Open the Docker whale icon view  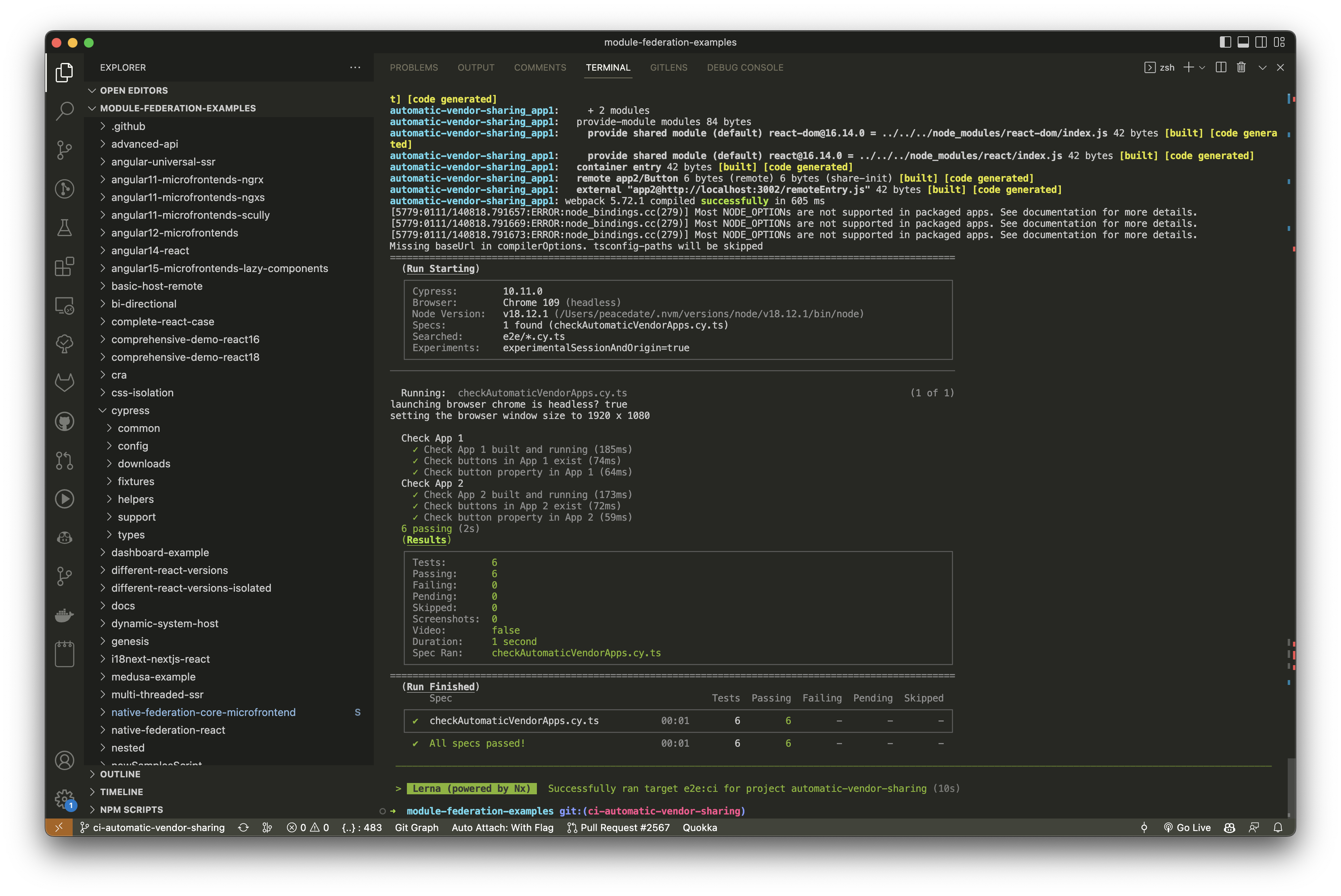[65, 615]
